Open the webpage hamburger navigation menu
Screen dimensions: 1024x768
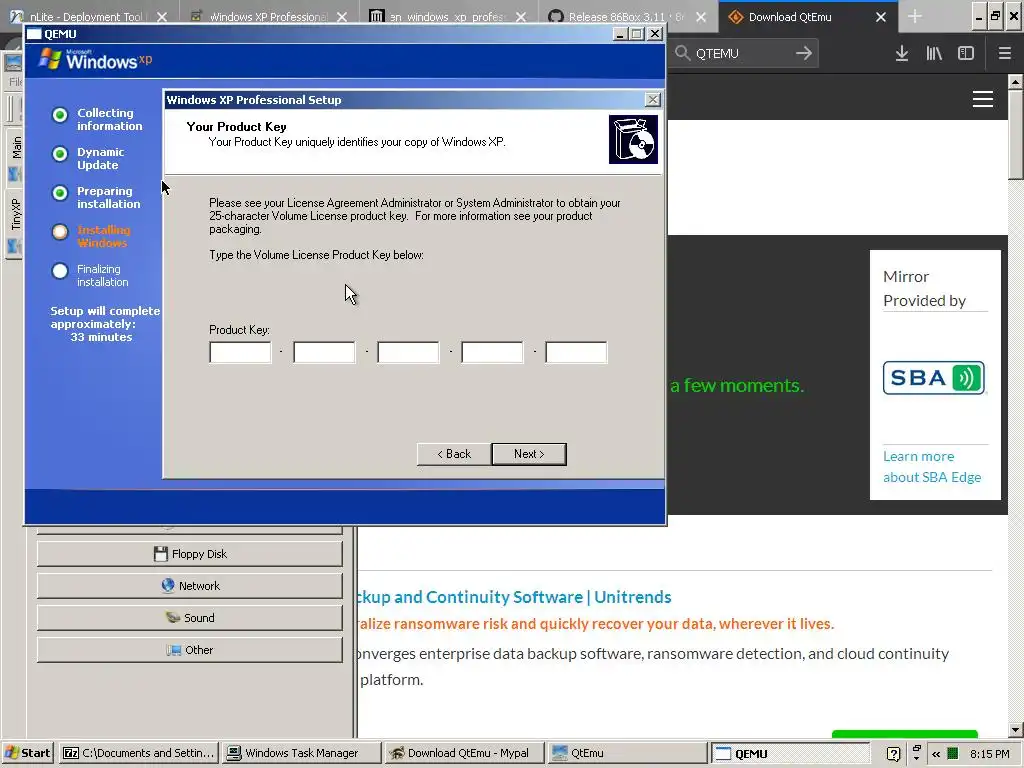point(983,99)
